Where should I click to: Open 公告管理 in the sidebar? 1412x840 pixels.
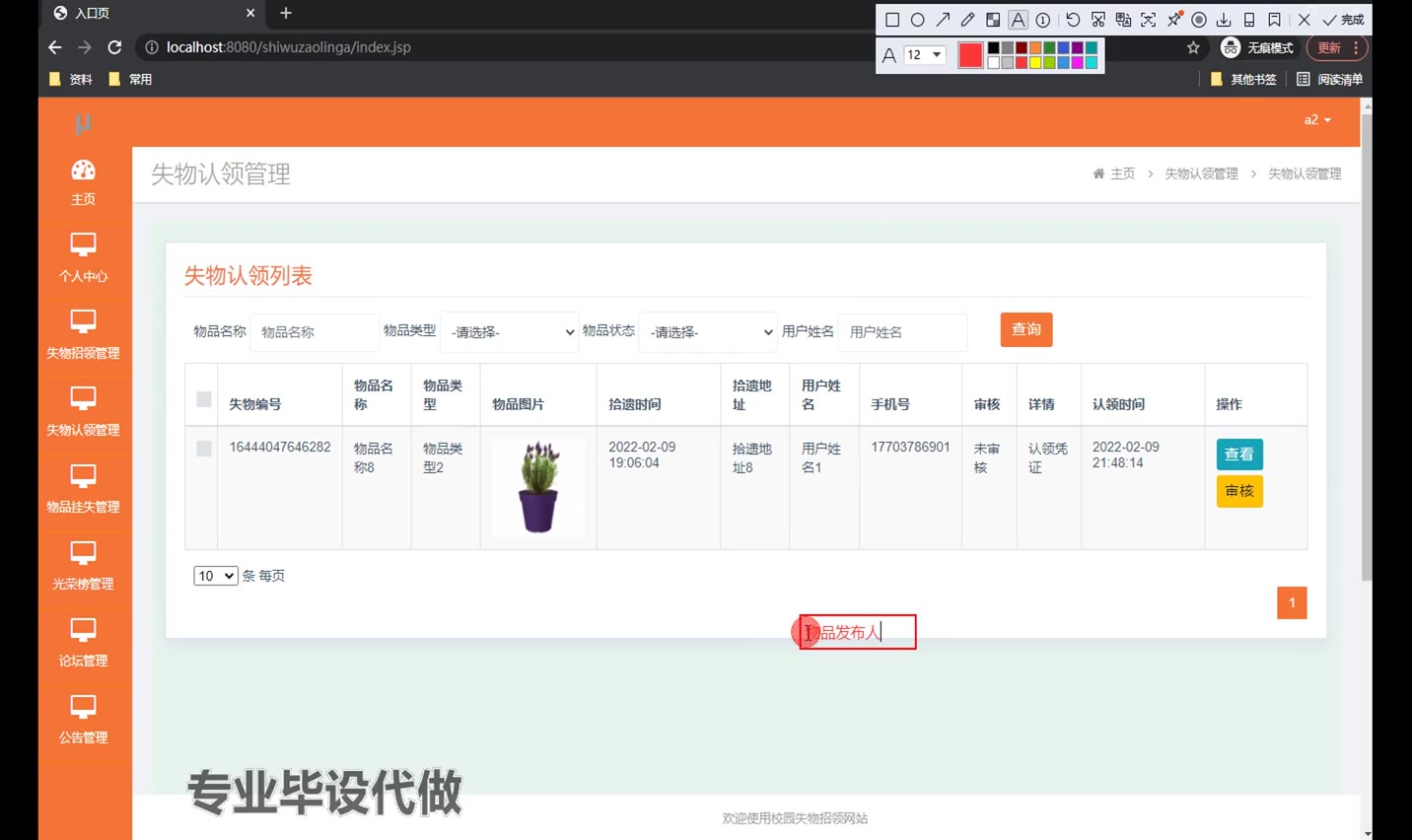tap(84, 720)
